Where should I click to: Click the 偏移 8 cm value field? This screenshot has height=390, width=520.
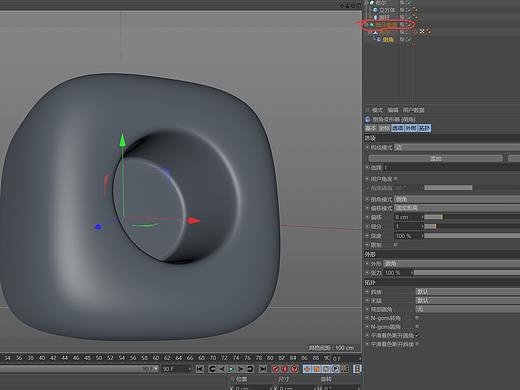tap(409, 217)
